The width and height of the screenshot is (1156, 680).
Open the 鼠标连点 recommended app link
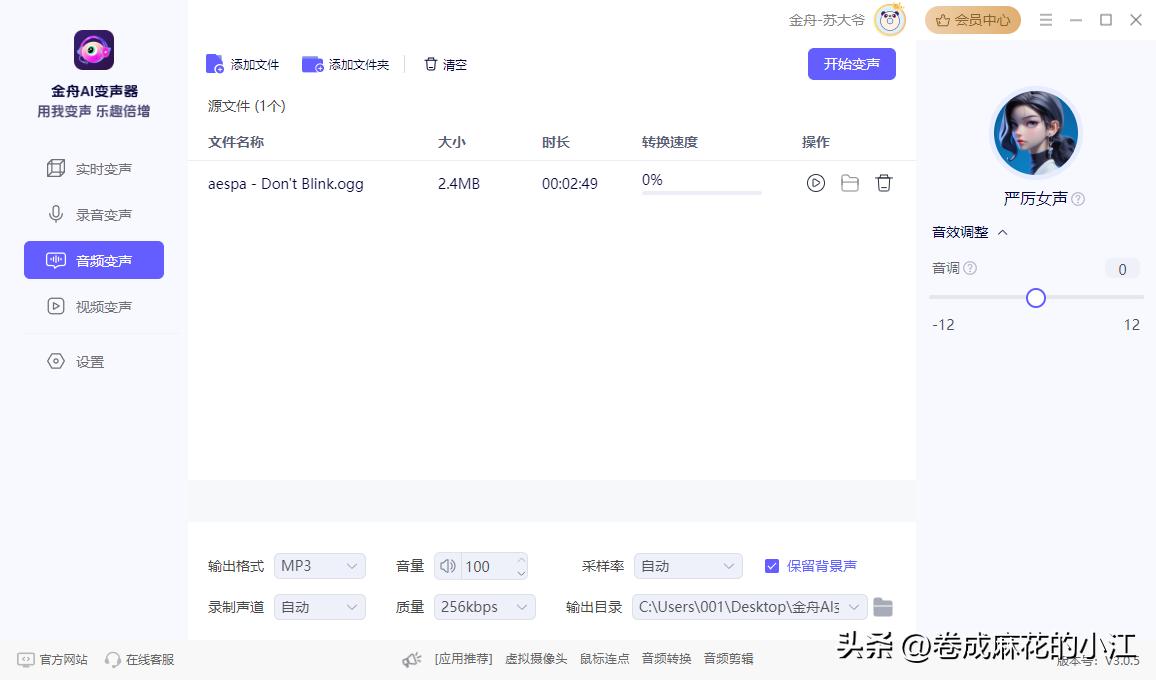click(x=605, y=659)
